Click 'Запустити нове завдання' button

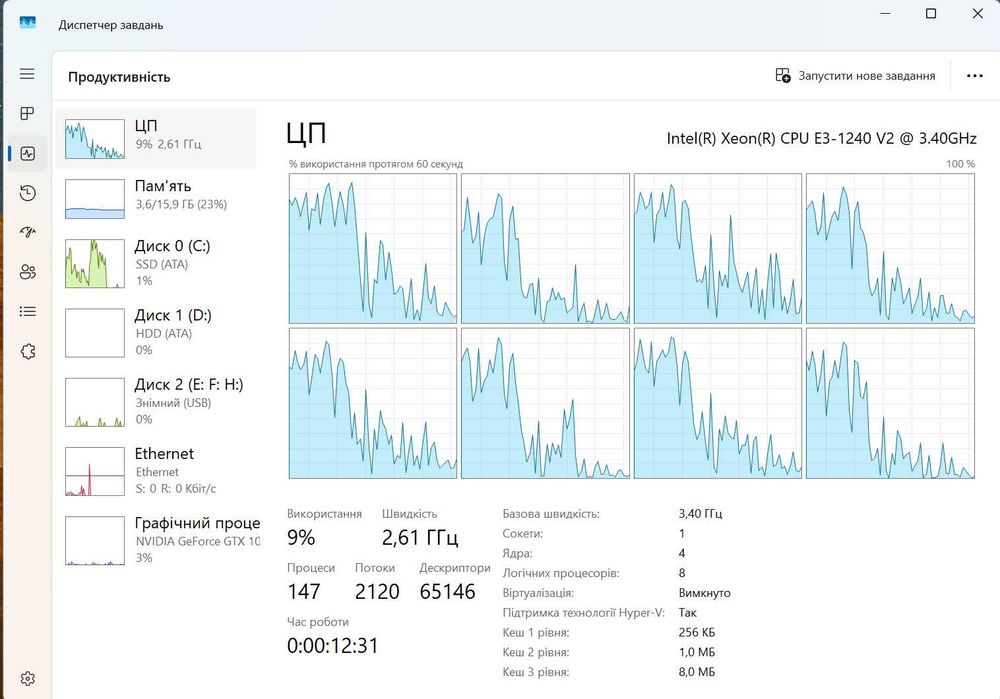pos(855,76)
